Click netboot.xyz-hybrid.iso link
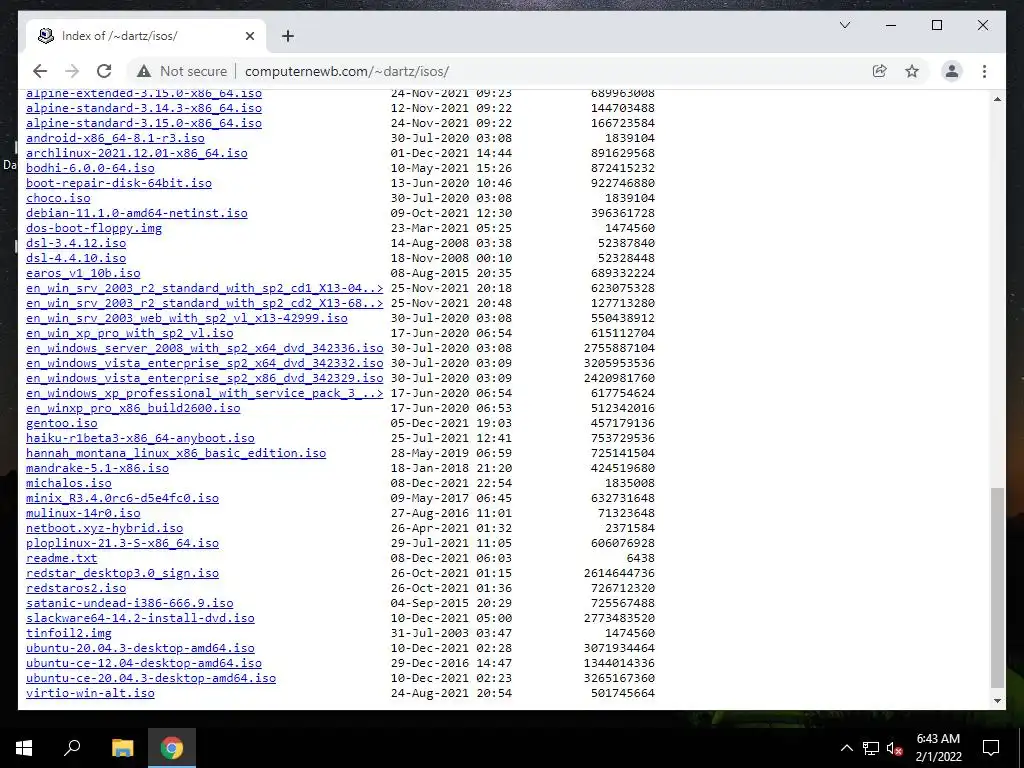The image size is (1024, 768). click(x=104, y=529)
